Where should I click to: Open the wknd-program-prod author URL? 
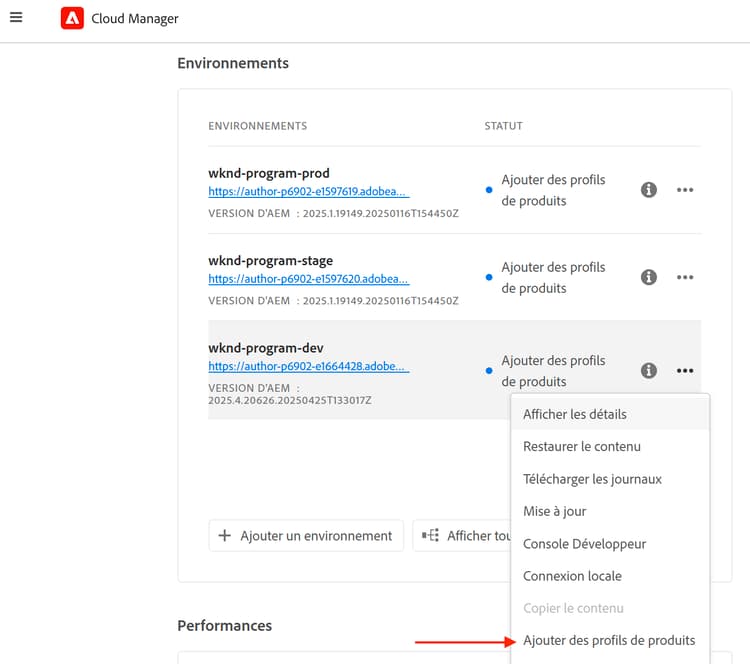(309, 191)
